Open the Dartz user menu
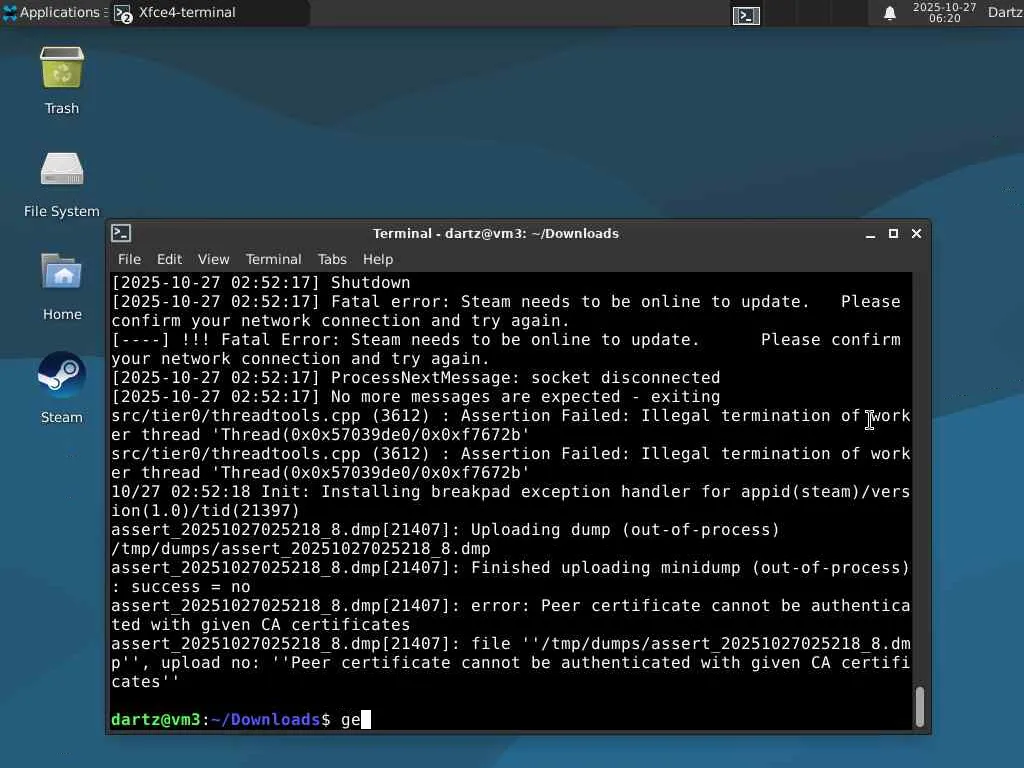Viewport: 1024px width, 768px height. point(1004,12)
